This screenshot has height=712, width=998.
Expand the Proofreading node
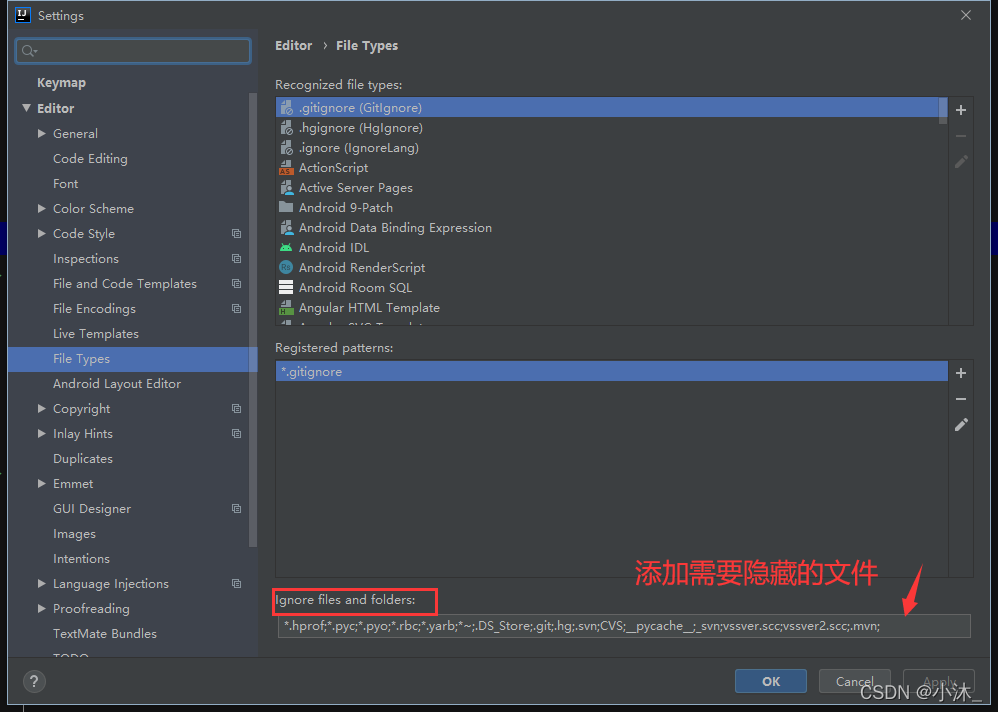pyautogui.click(x=41, y=608)
